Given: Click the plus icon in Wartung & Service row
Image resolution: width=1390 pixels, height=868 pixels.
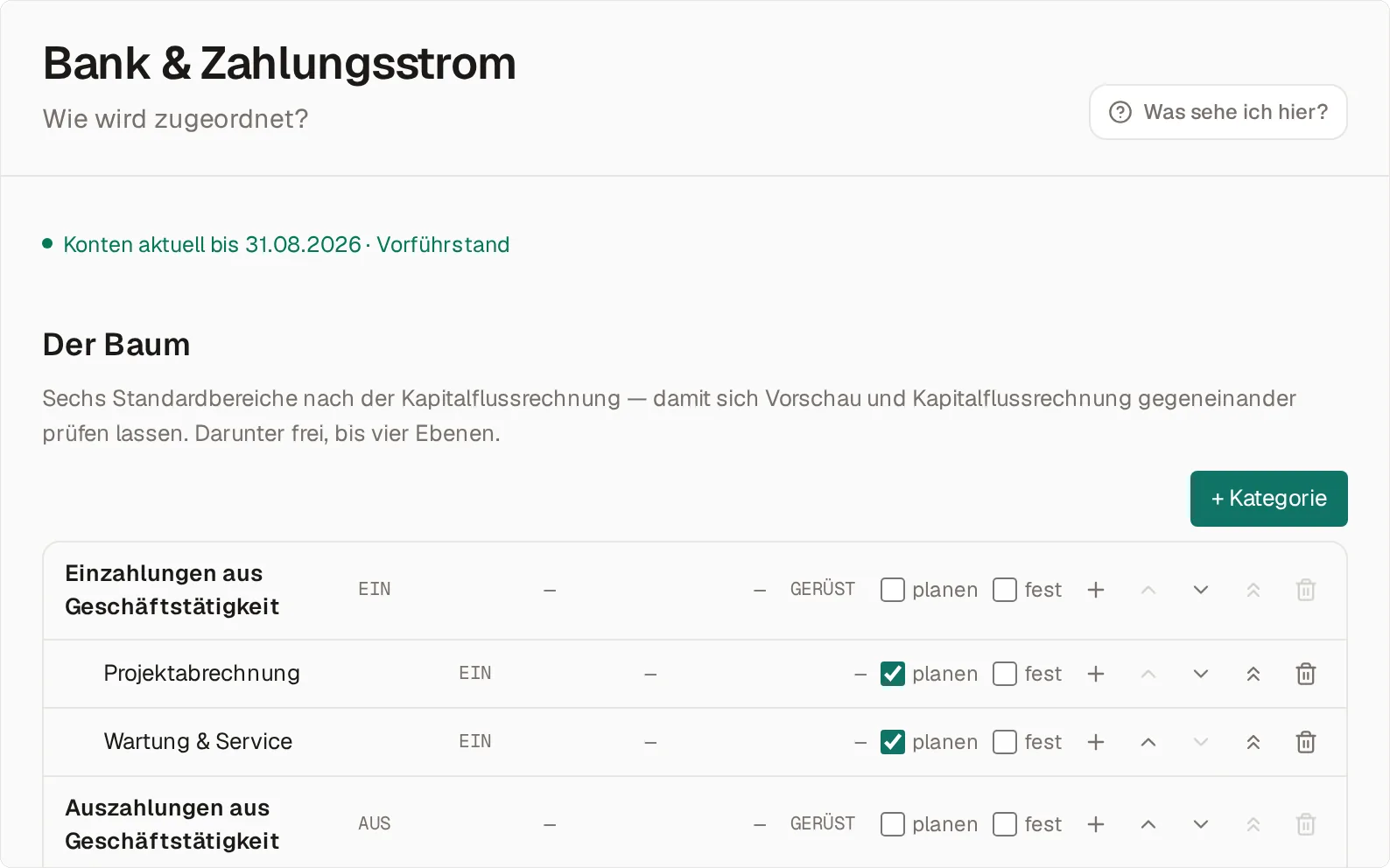Looking at the screenshot, I should [1096, 742].
